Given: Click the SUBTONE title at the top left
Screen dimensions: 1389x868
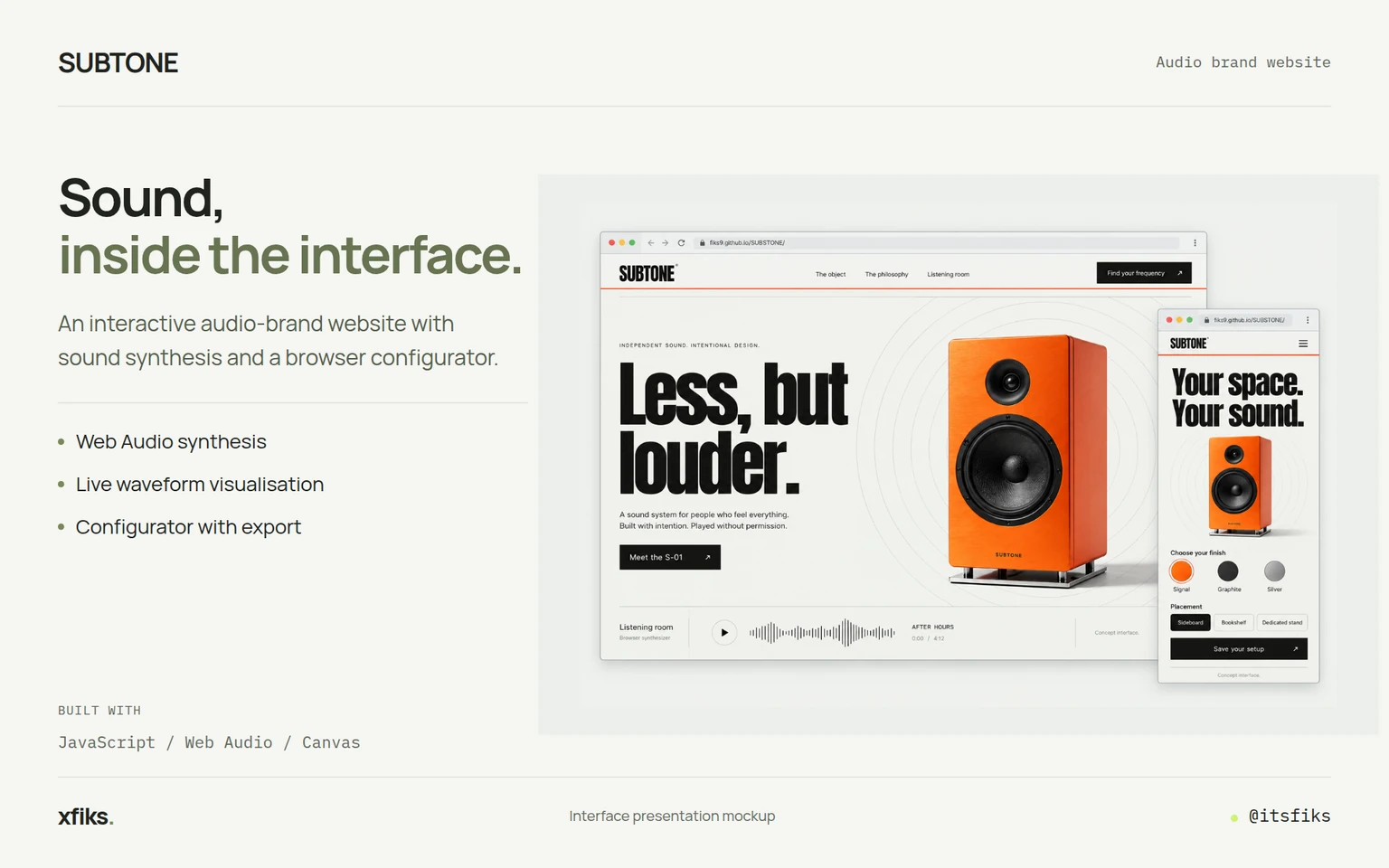Looking at the screenshot, I should pos(118,62).
